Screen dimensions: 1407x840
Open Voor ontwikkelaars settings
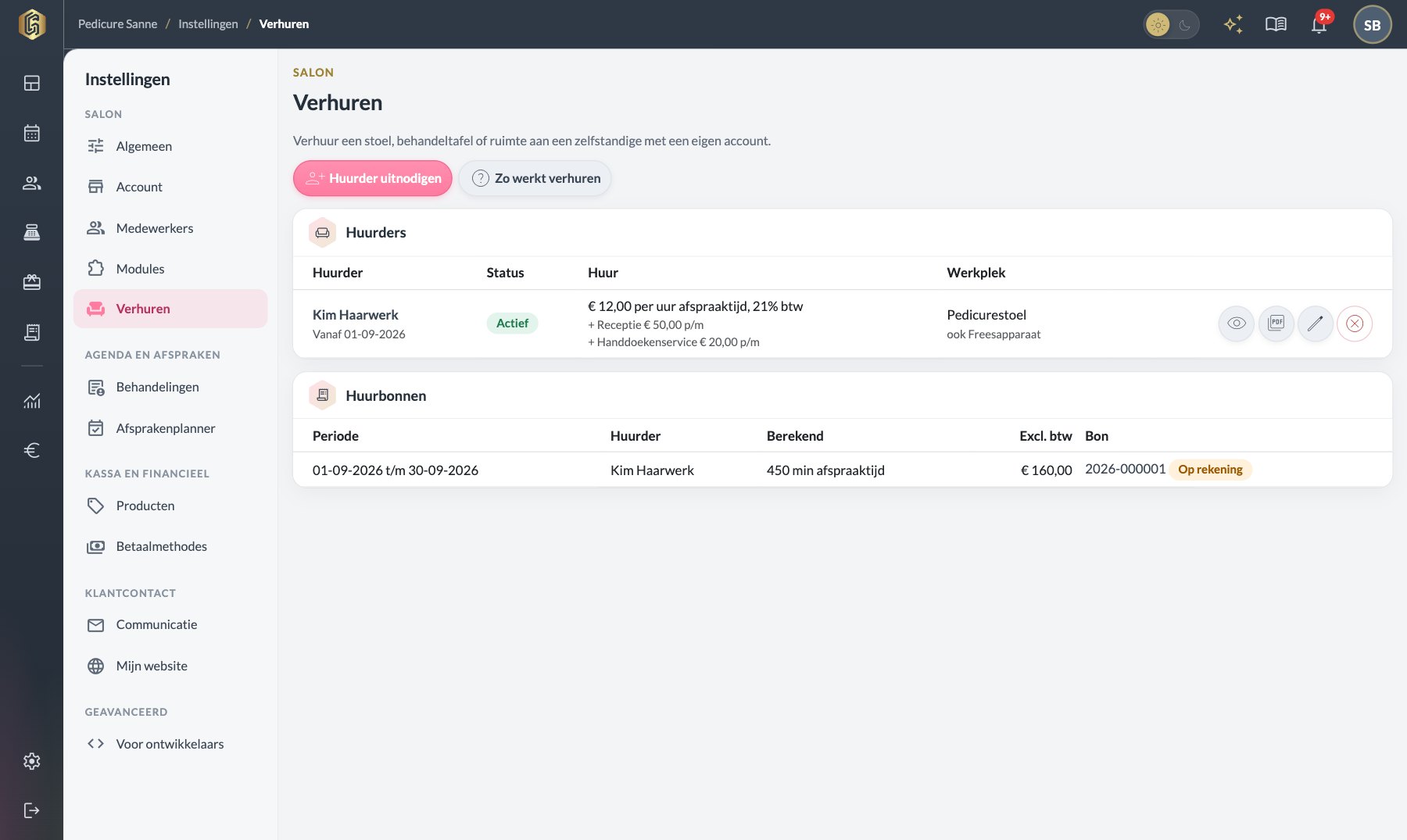click(x=170, y=744)
